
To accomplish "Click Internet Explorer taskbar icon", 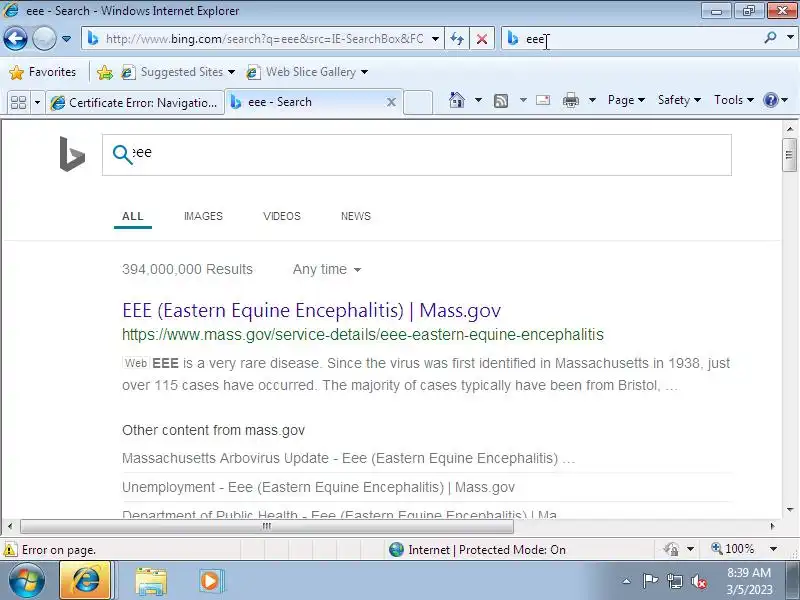I will click(x=85, y=581).
